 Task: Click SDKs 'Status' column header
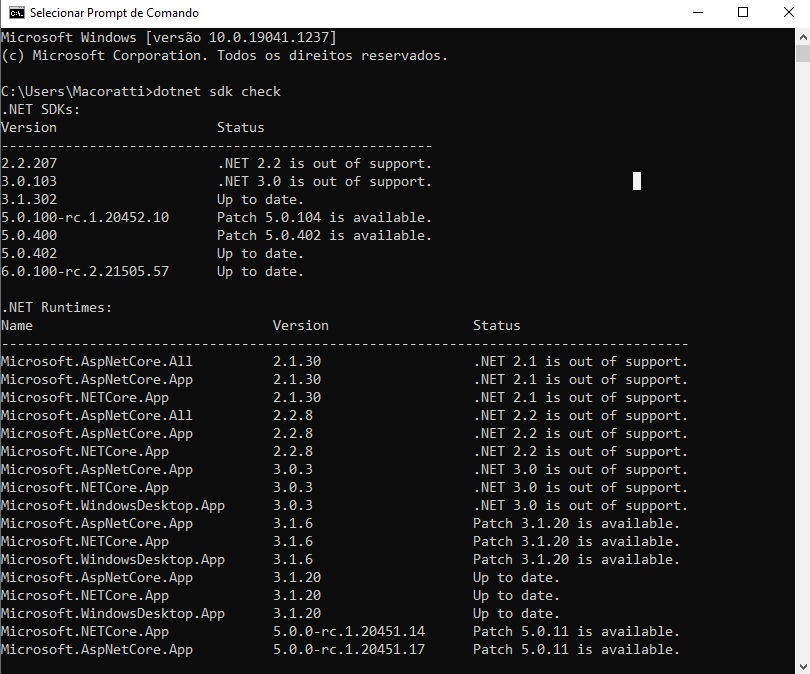pos(241,128)
